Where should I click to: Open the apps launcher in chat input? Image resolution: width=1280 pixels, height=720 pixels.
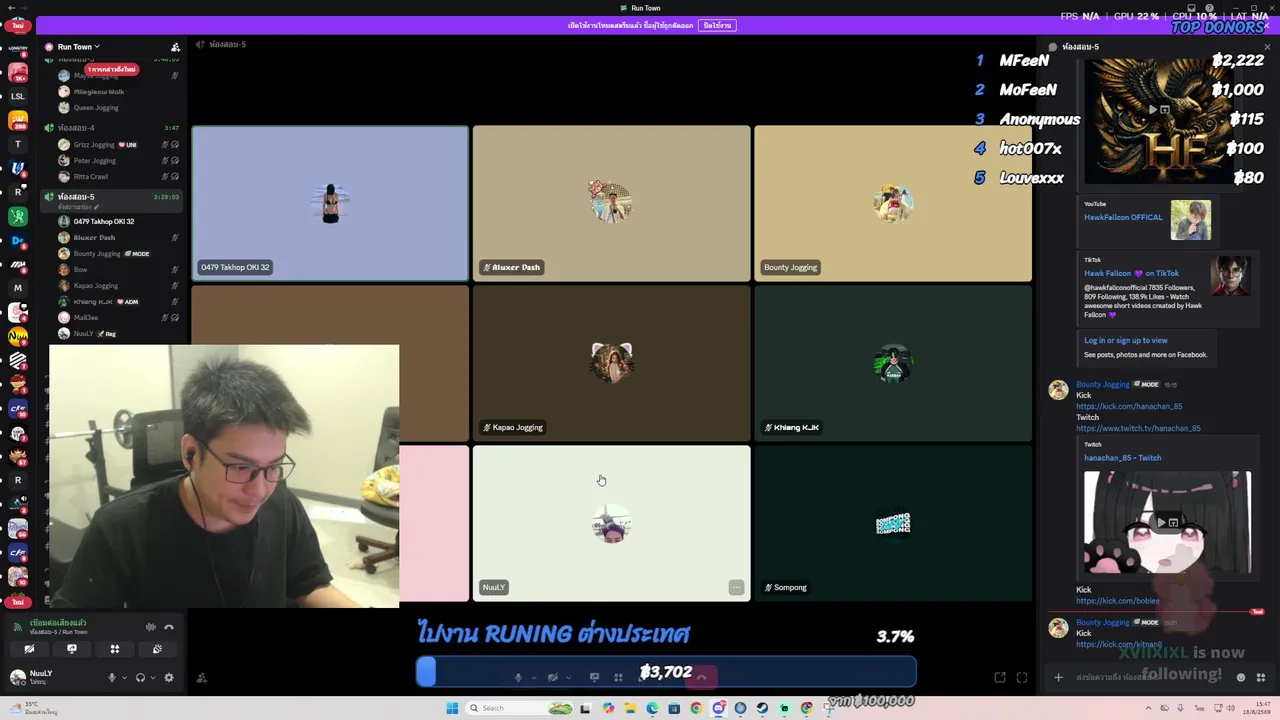[1261, 678]
